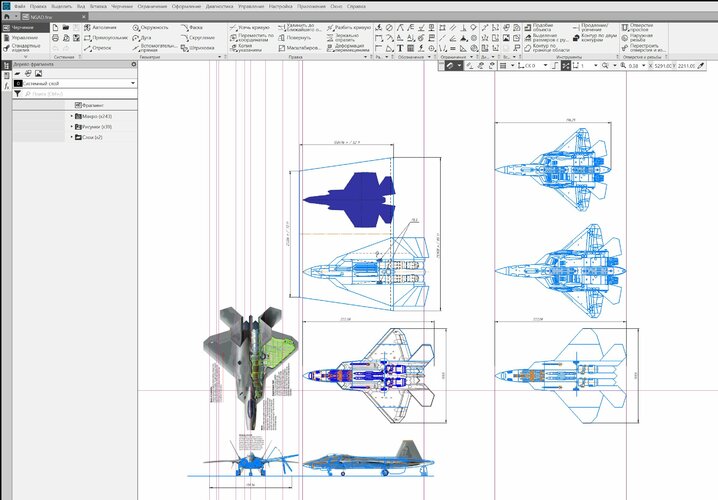Viewport: 718px width, 500px height.
Task: Close the NGAD.frw document tab
Action: tap(84, 16)
